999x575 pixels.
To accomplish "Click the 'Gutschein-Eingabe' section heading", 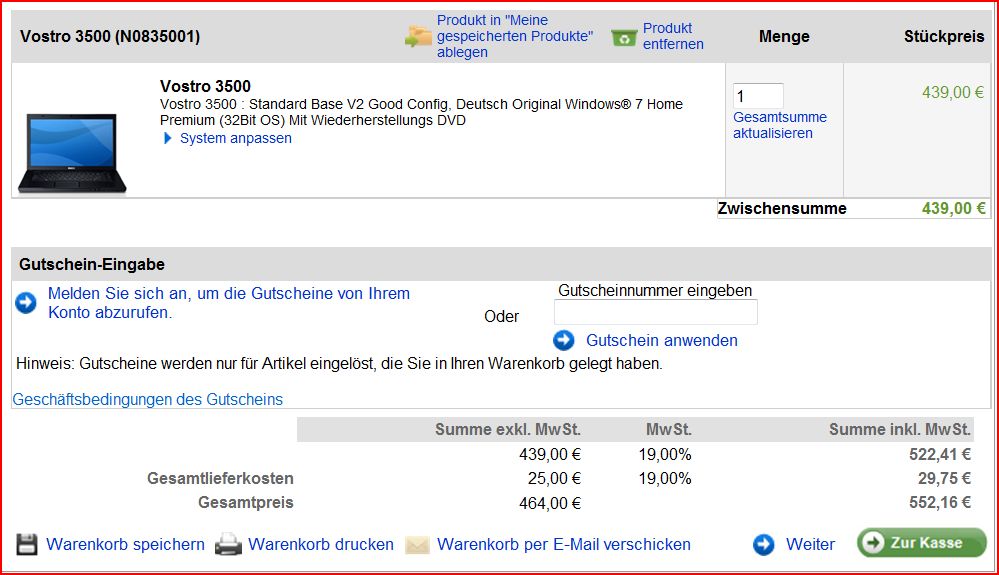I will [x=92, y=264].
